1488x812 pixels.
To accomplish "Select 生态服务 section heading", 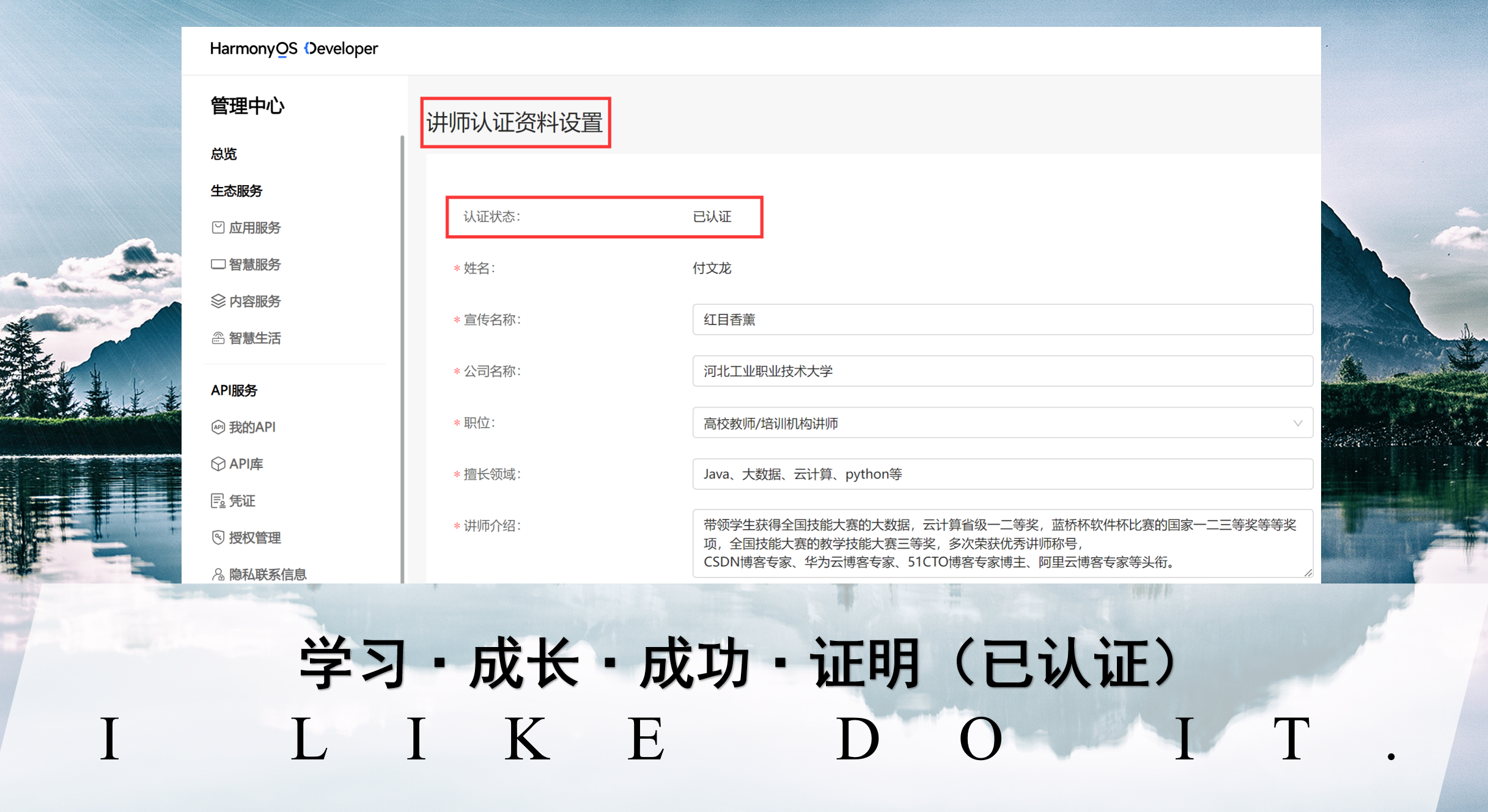I will pyautogui.click(x=237, y=191).
